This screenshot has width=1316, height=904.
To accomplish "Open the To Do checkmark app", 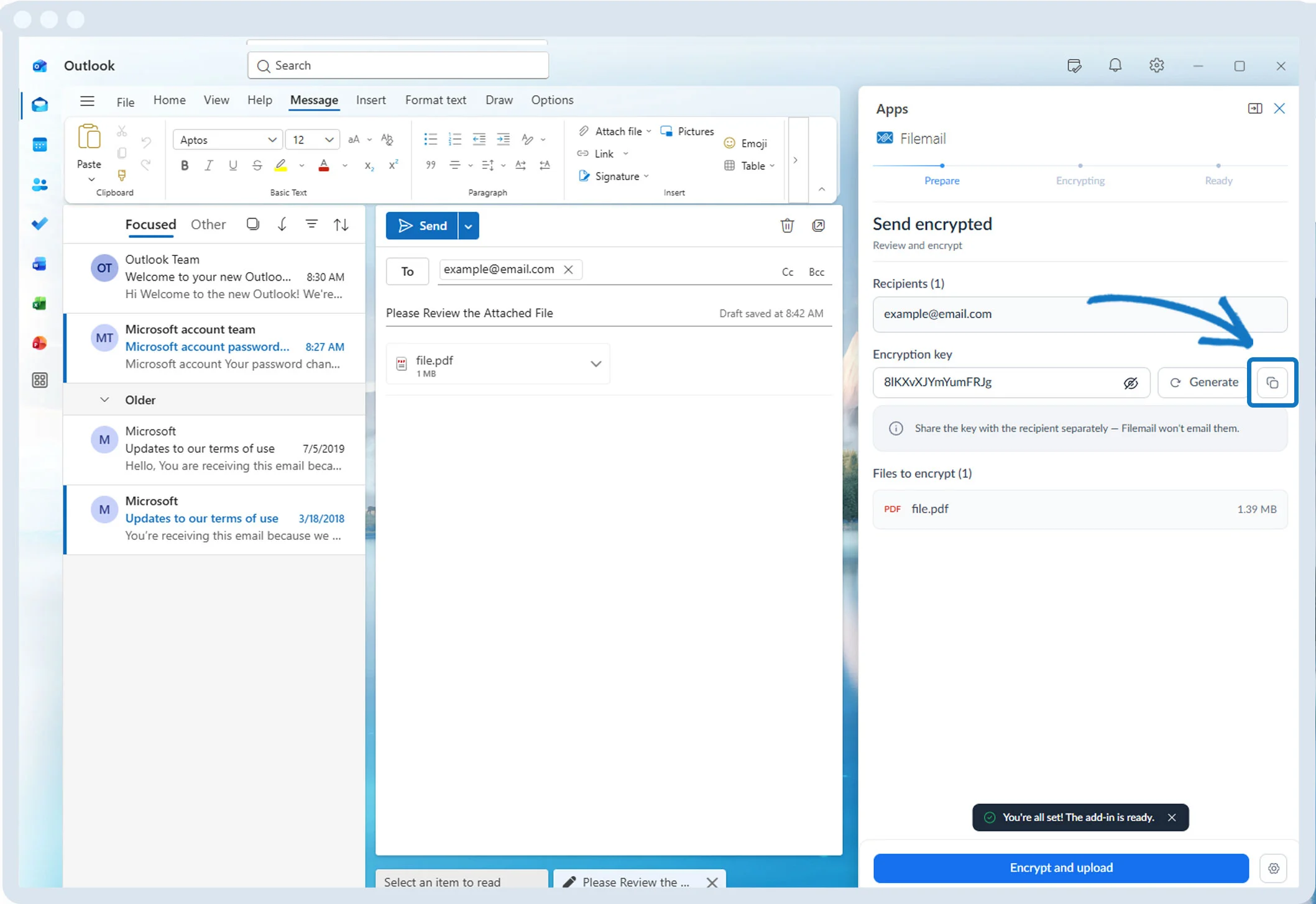I will coord(40,224).
